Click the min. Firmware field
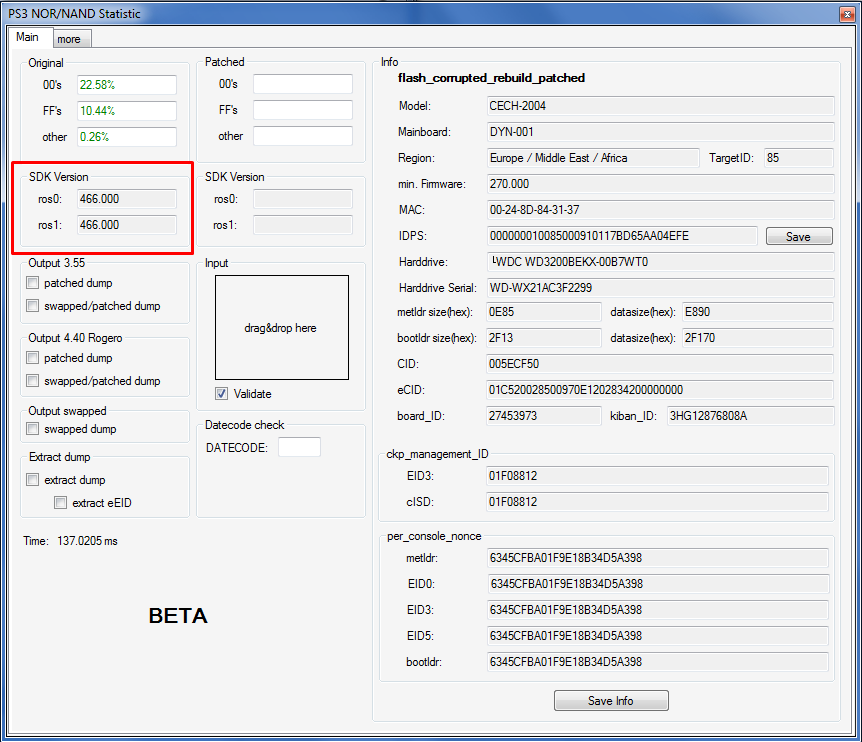The image size is (862, 742). 661,184
